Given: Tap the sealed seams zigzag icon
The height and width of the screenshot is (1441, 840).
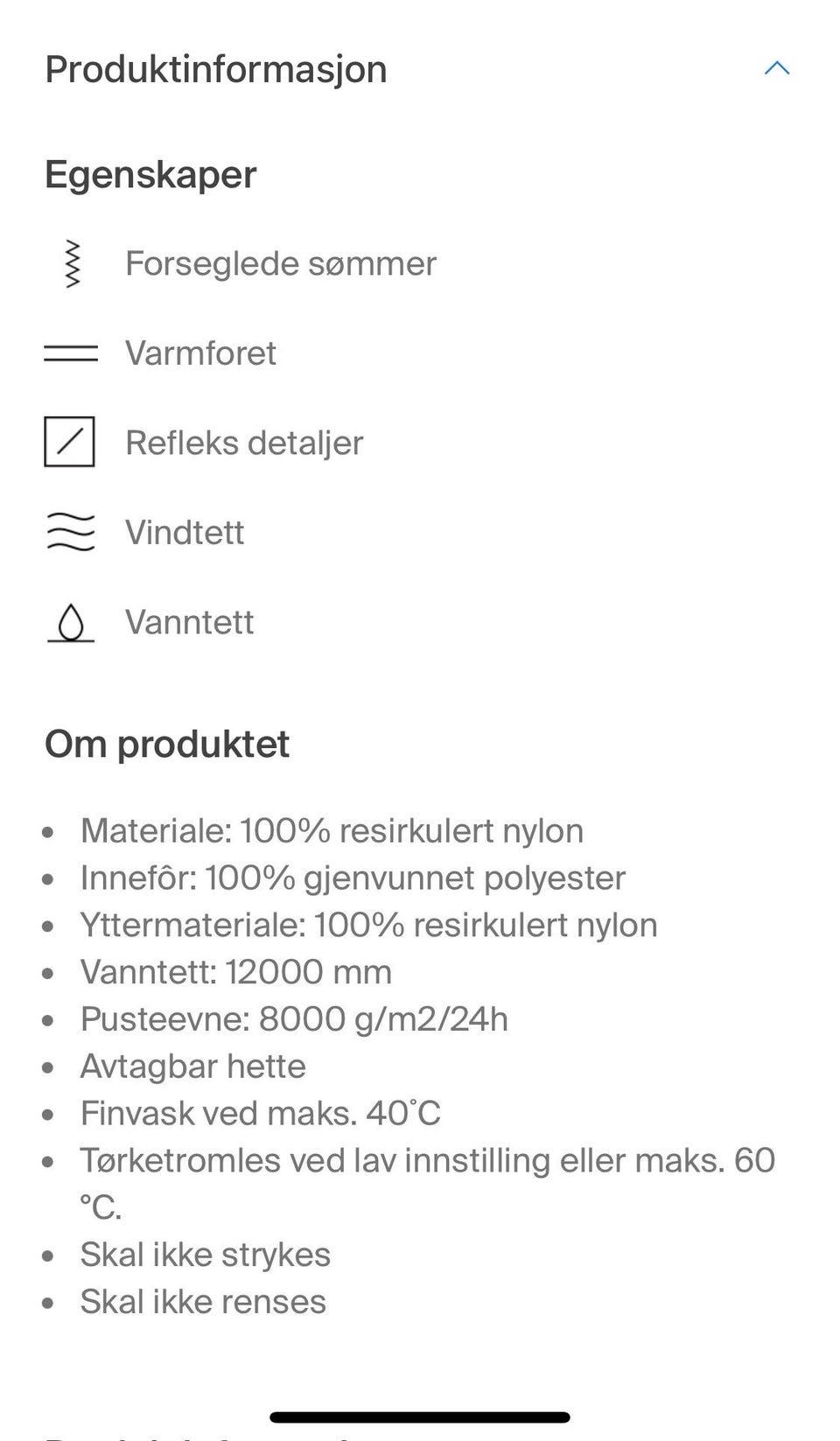Looking at the screenshot, I should tap(72, 263).
